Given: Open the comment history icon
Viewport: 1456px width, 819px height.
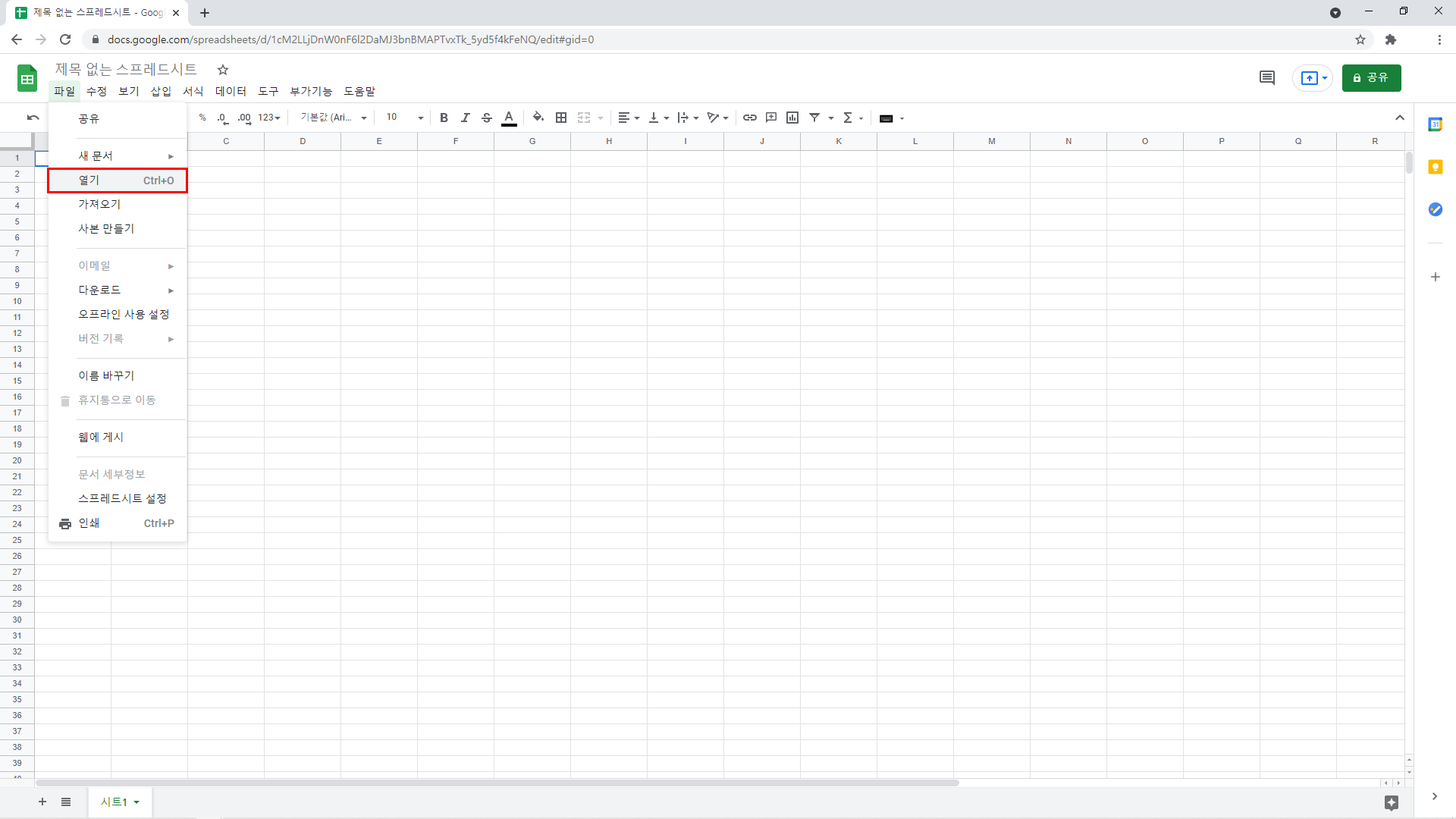Looking at the screenshot, I should tap(1266, 77).
